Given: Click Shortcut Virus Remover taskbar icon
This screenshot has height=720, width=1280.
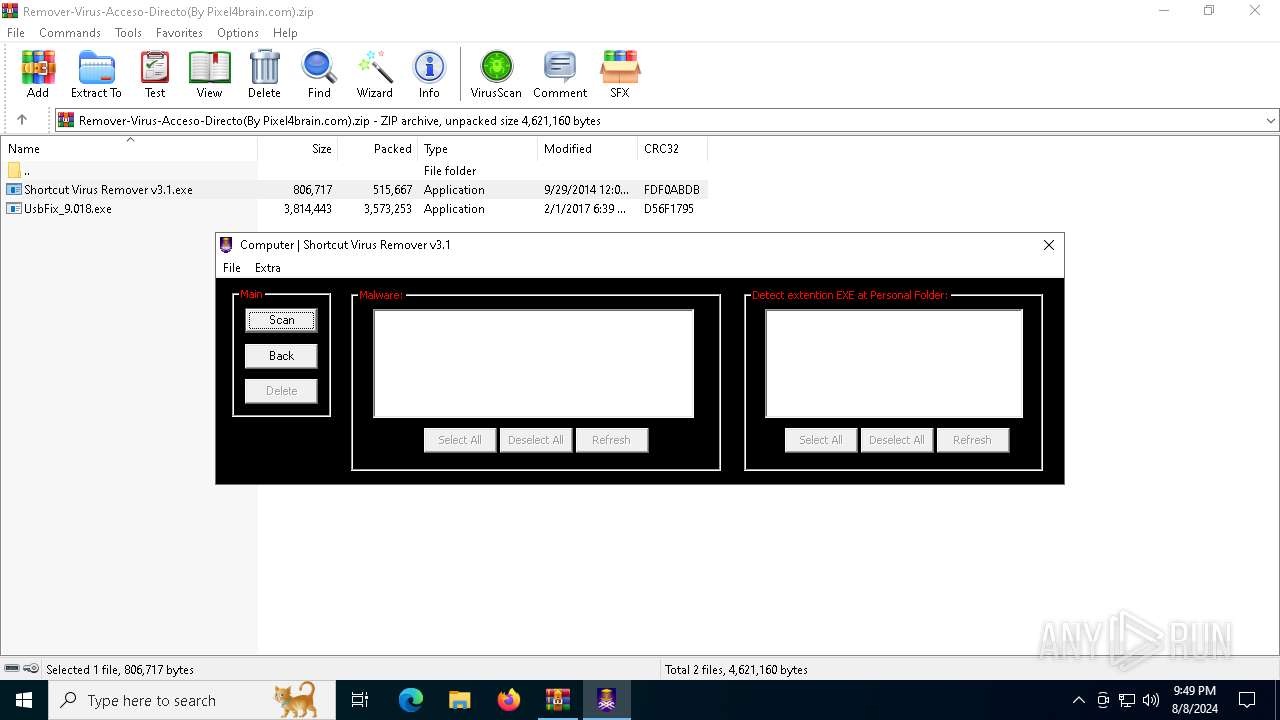Looking at the screenshot, I should coord(607,700).
